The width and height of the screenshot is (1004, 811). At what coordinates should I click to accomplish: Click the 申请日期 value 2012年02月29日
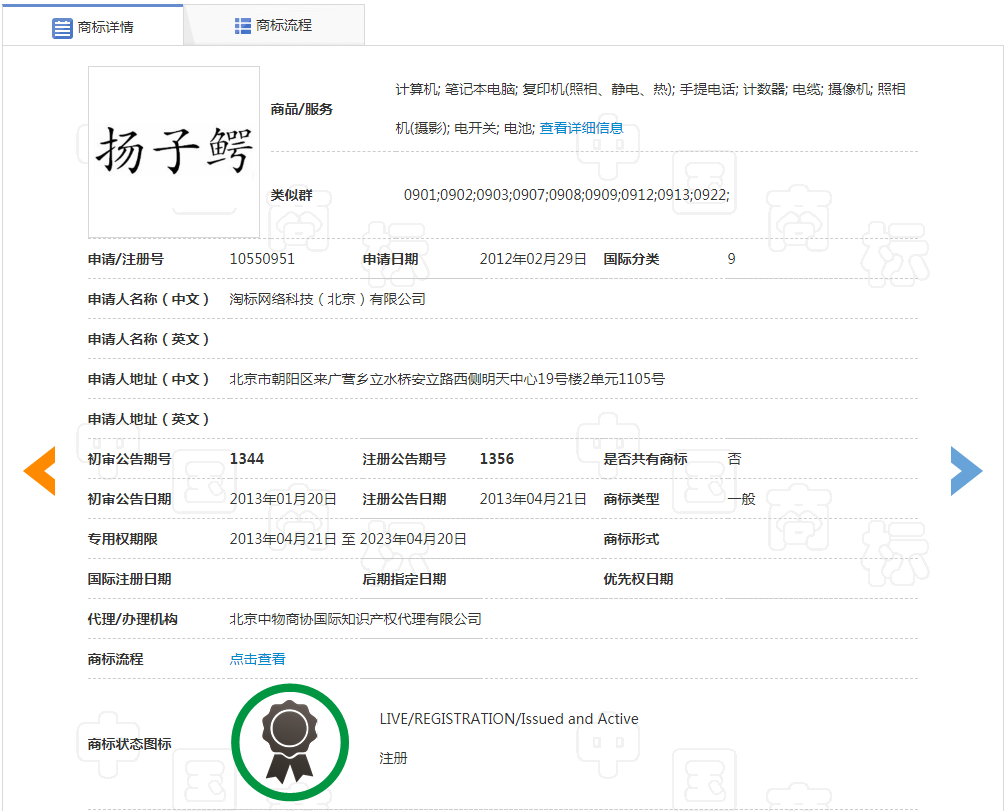click(x=533, y=259)
